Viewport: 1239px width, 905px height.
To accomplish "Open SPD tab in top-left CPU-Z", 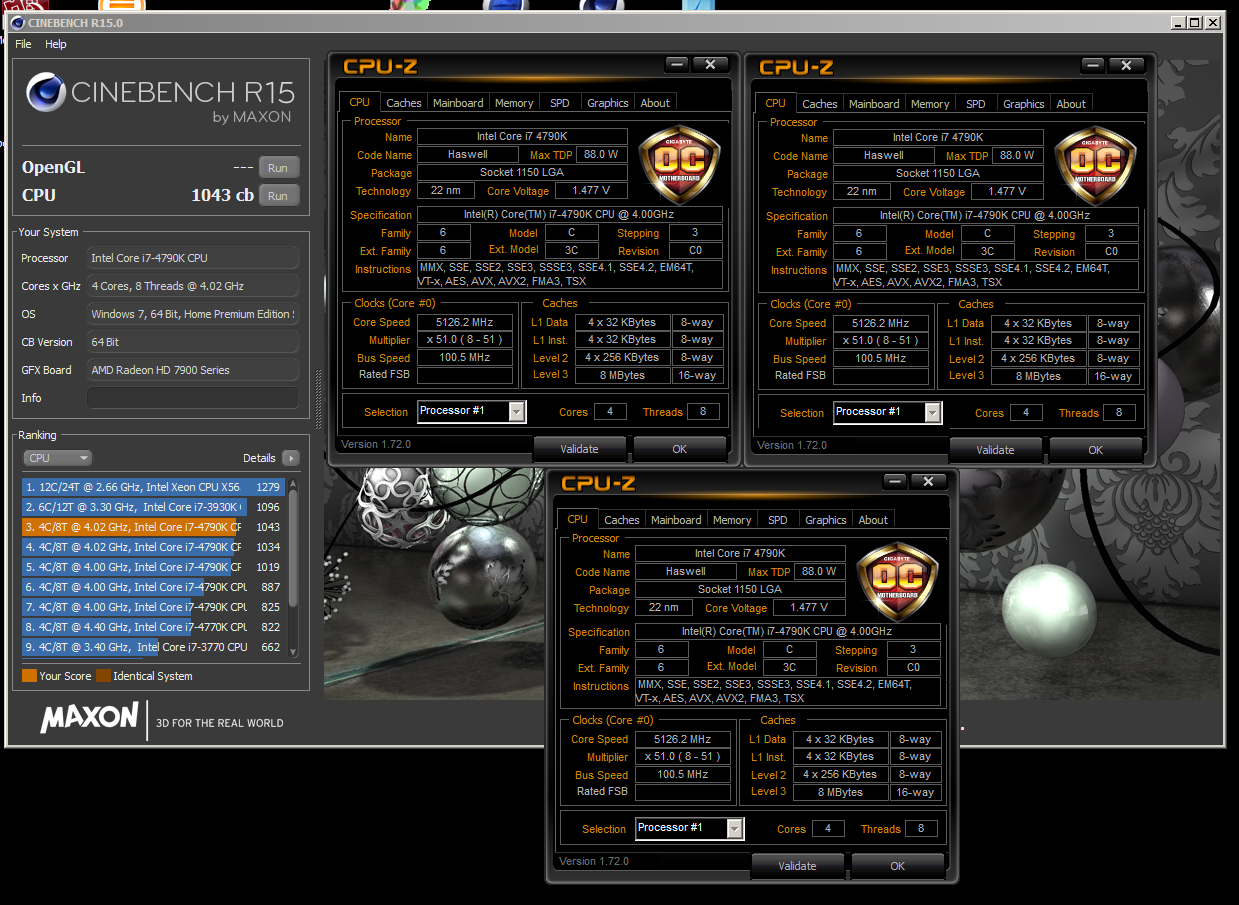I will [560, 103].
